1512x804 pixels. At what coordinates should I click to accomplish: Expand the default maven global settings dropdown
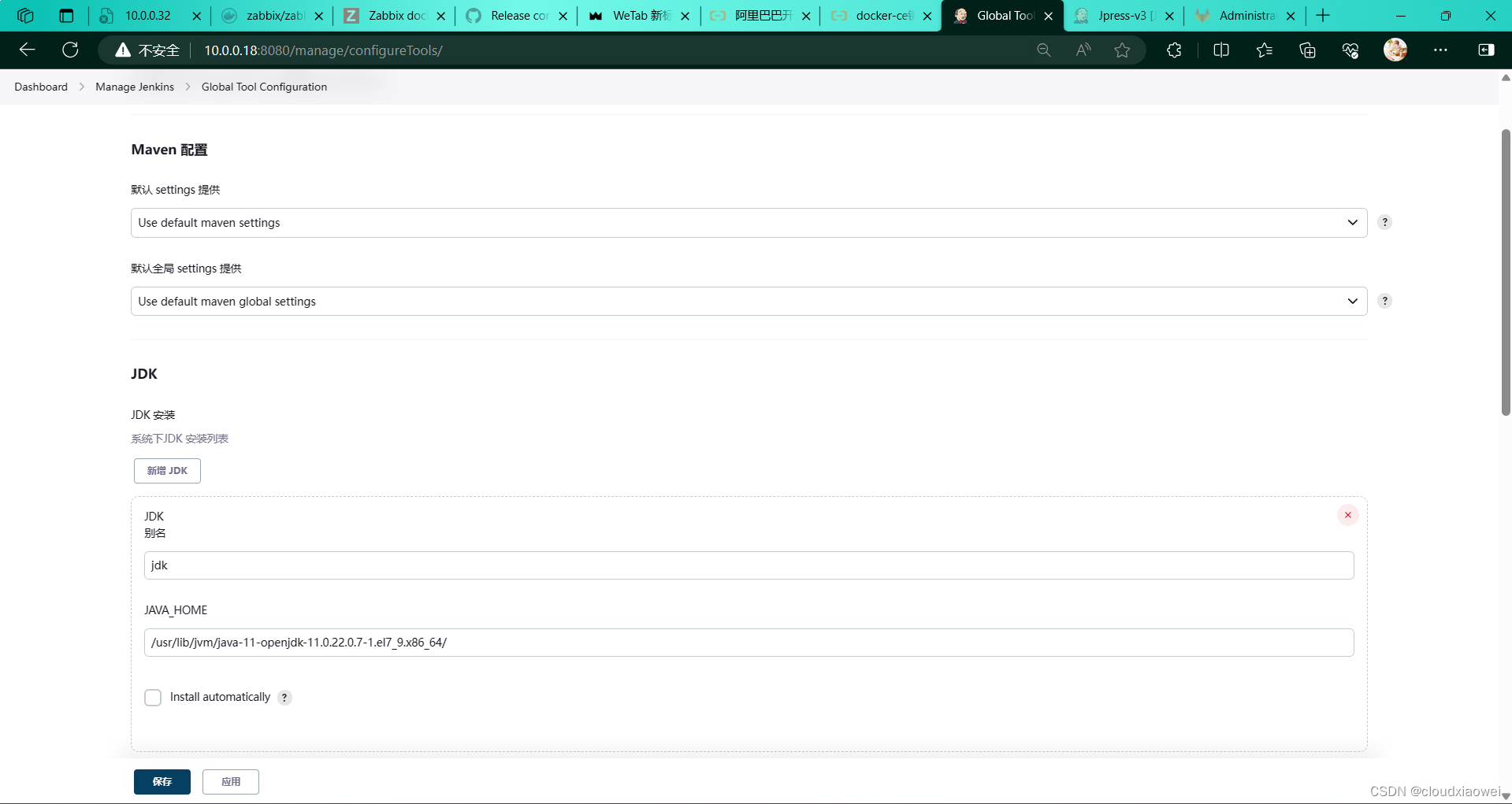pos(749,302)
